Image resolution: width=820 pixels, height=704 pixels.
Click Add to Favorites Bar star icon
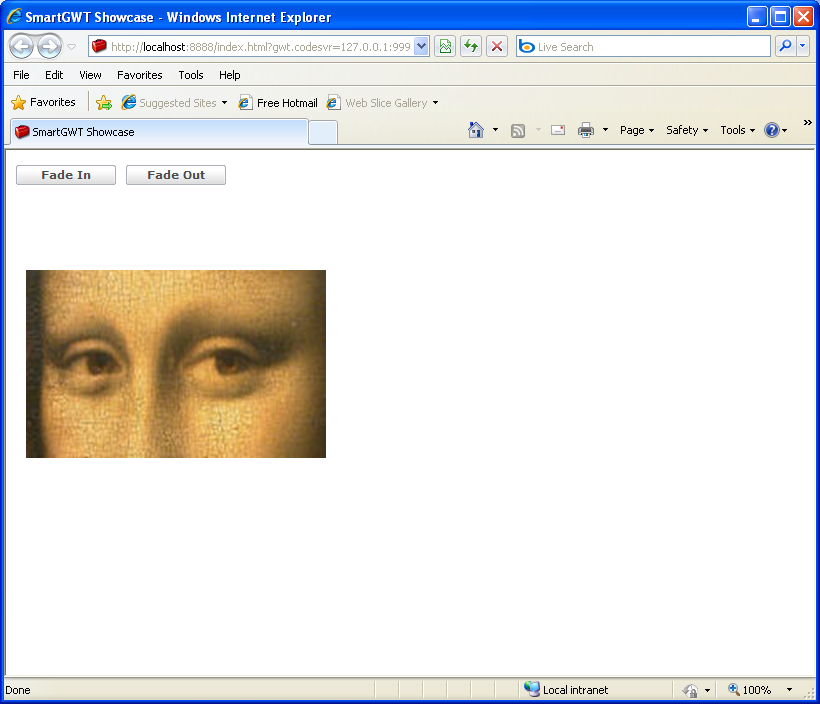pos(104,103)
